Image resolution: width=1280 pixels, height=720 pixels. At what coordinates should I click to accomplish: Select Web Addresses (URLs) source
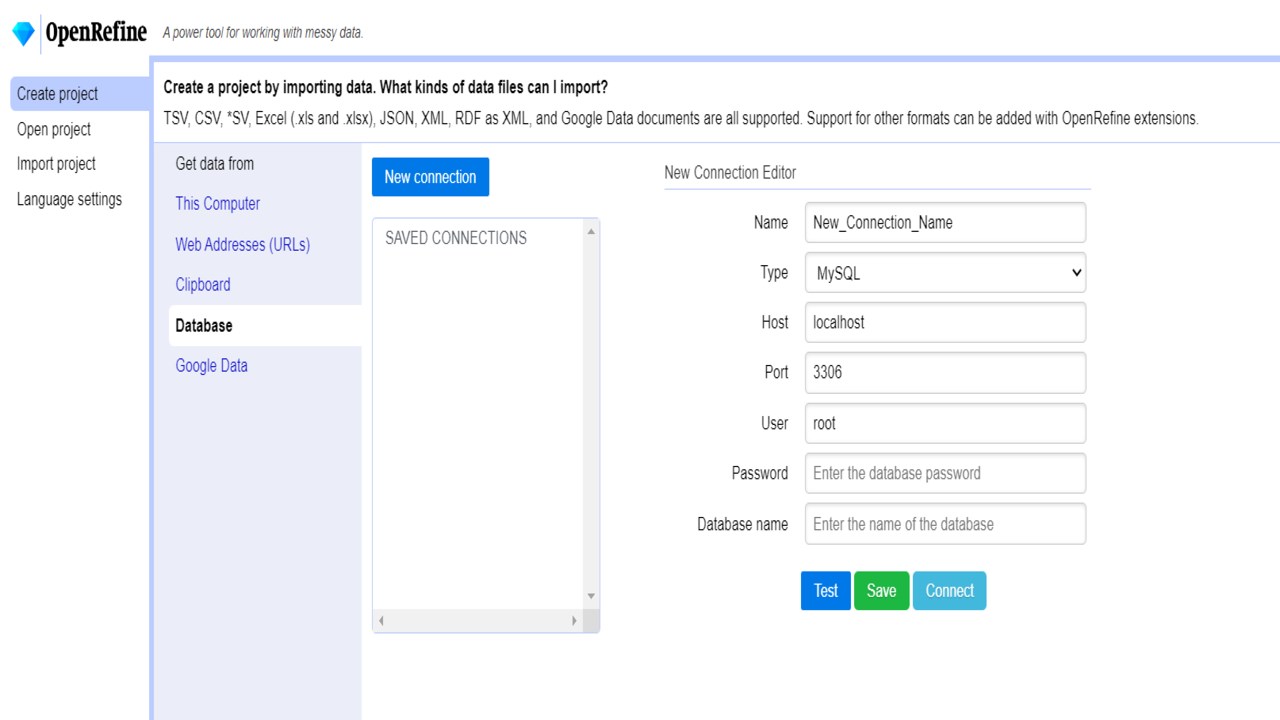point(243,244)
